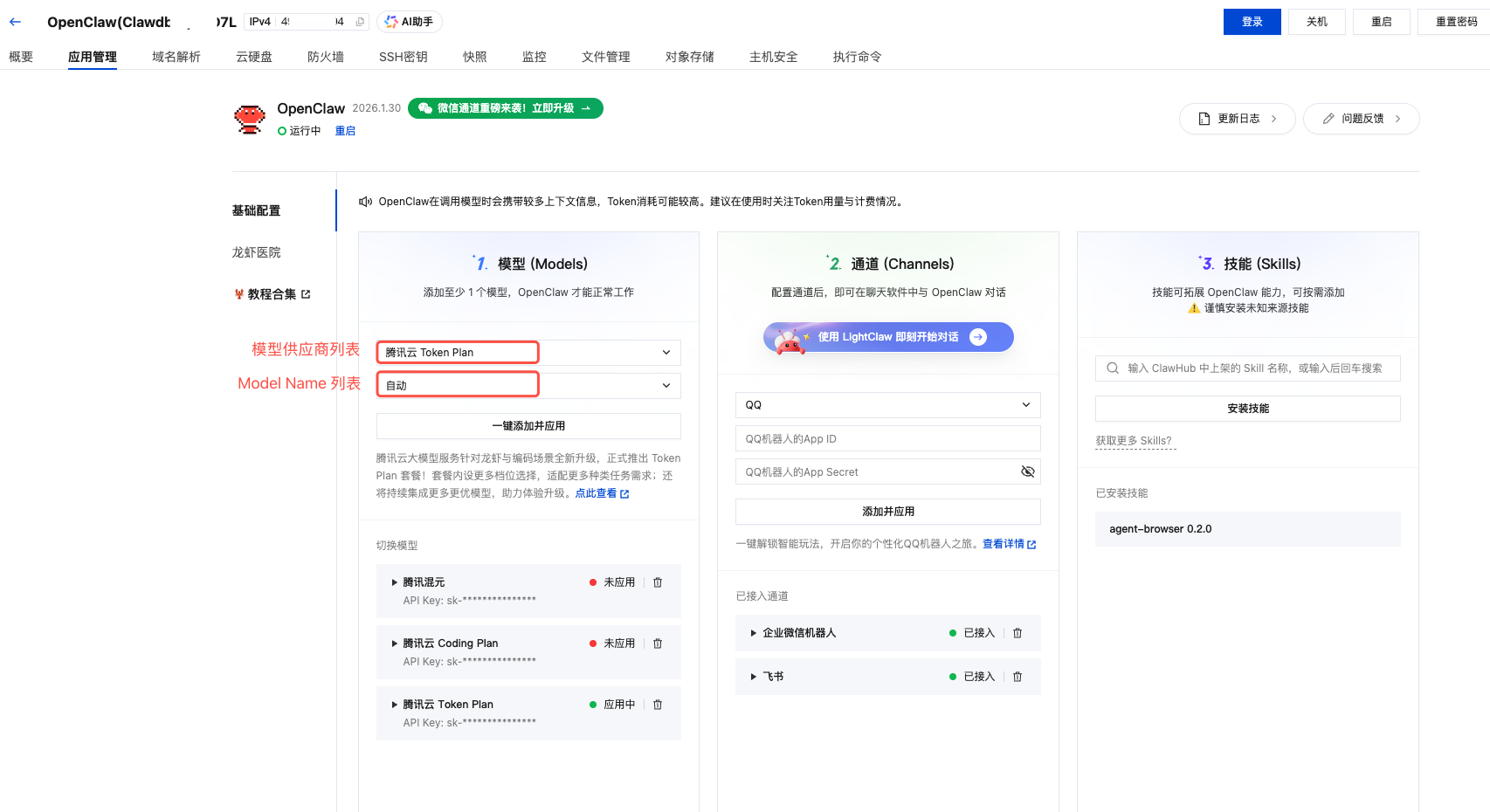
Task: Delete the 腾讯混元 model entry
Action: [x=658, y=582]
